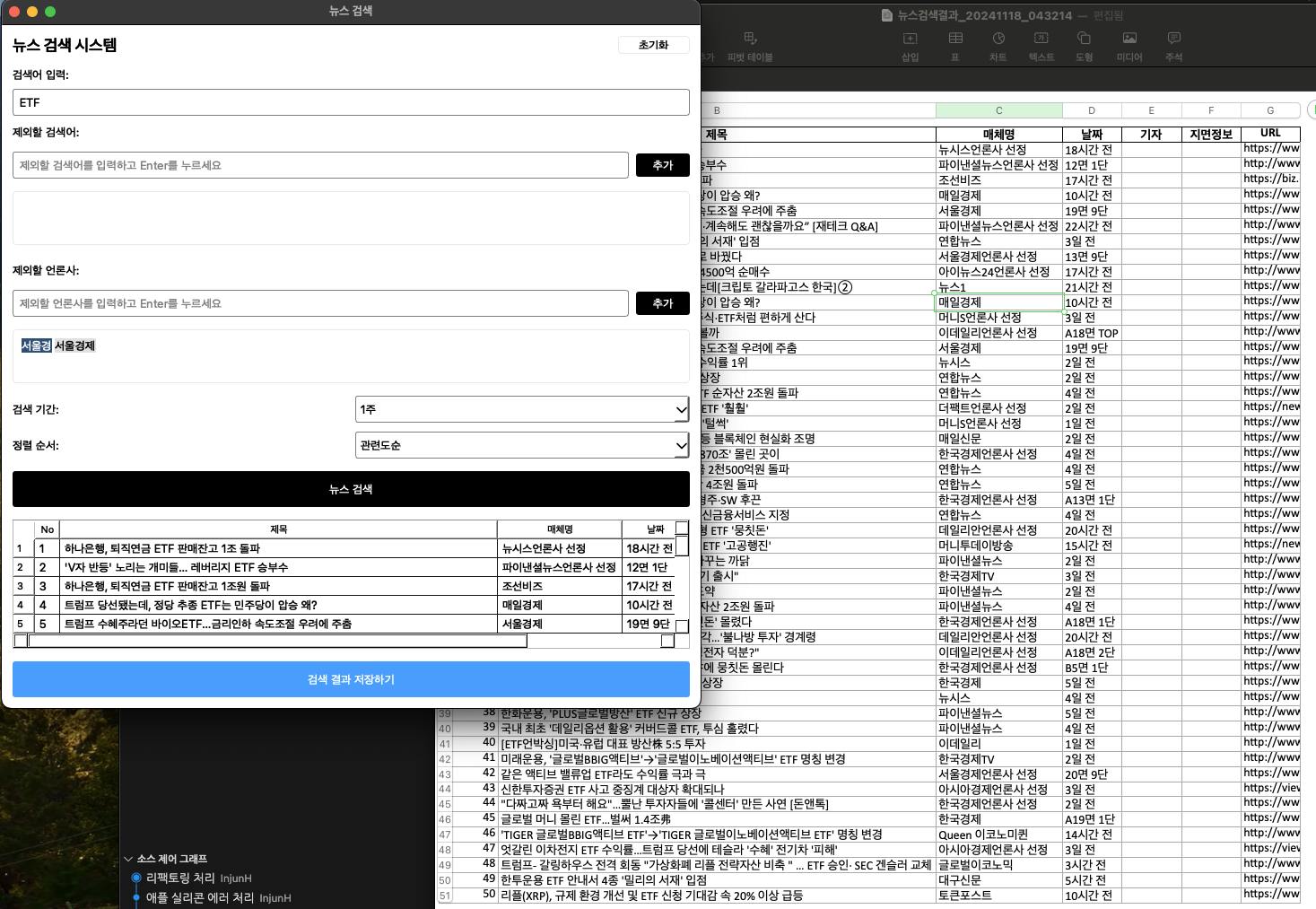
Task: Click the blue 검색 결과 저장하기 button
Action: pos(351,679)
